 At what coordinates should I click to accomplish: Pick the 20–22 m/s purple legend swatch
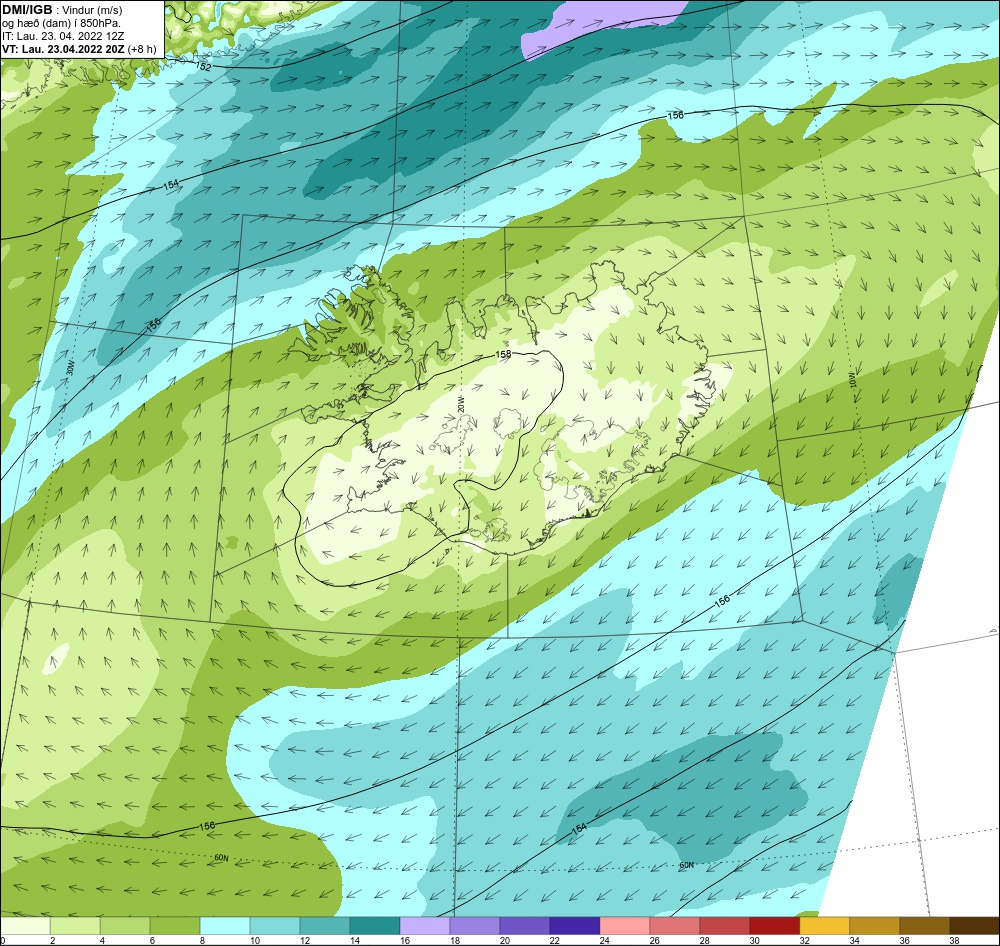pyautogui.click(x=525, y=926)
